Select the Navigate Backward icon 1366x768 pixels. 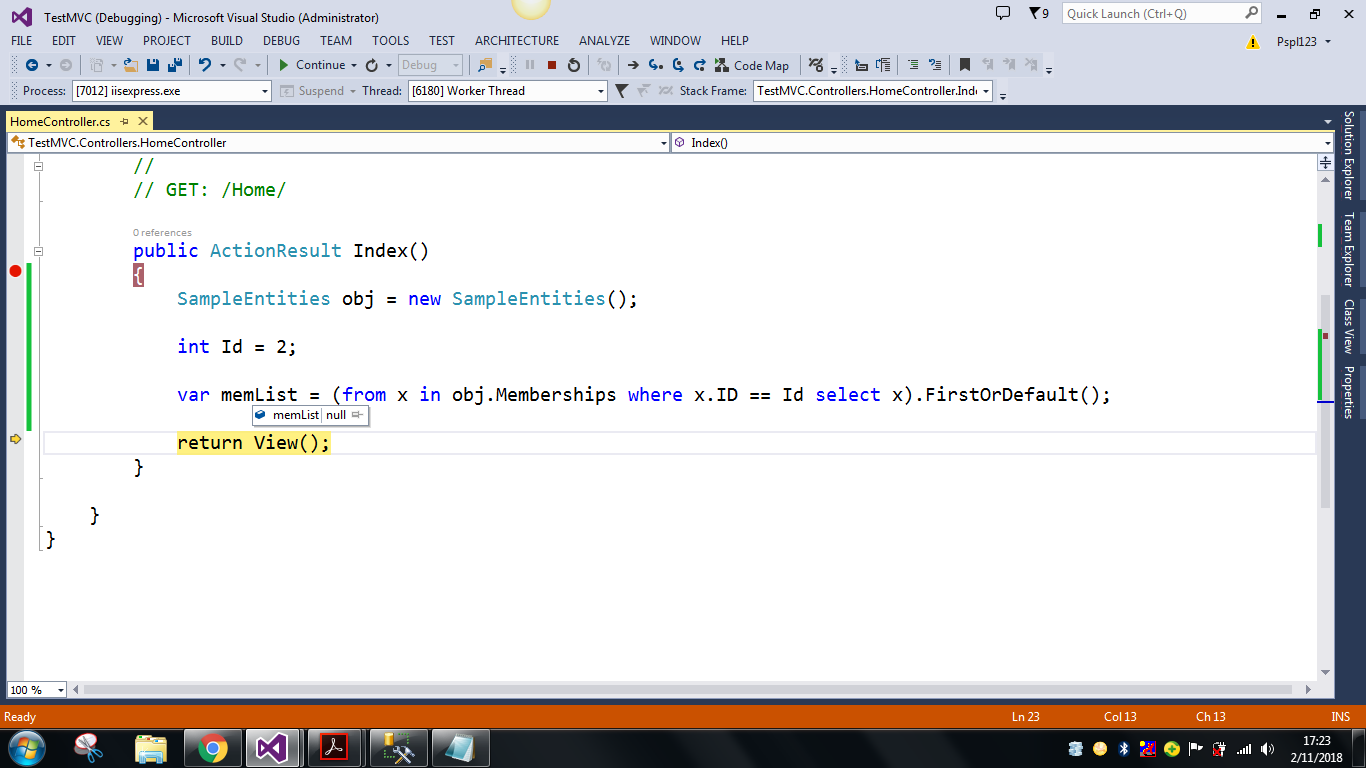coord(33,64)
